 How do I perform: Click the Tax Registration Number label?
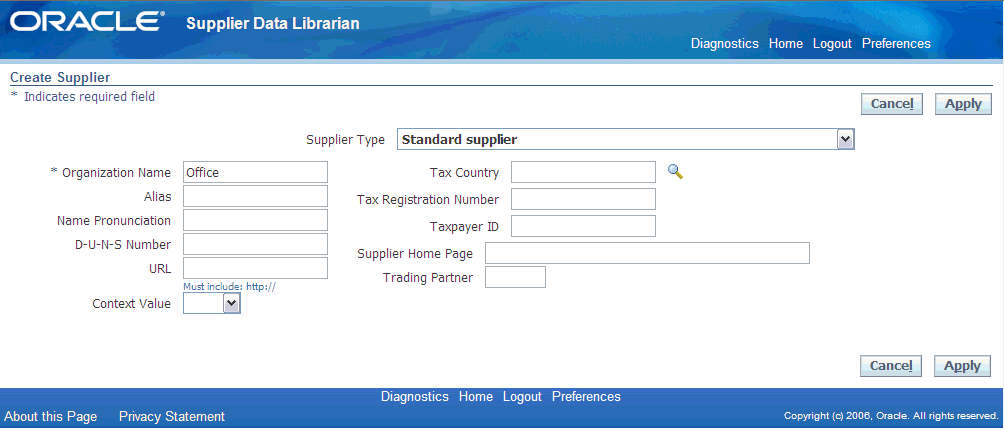[428, 199]
